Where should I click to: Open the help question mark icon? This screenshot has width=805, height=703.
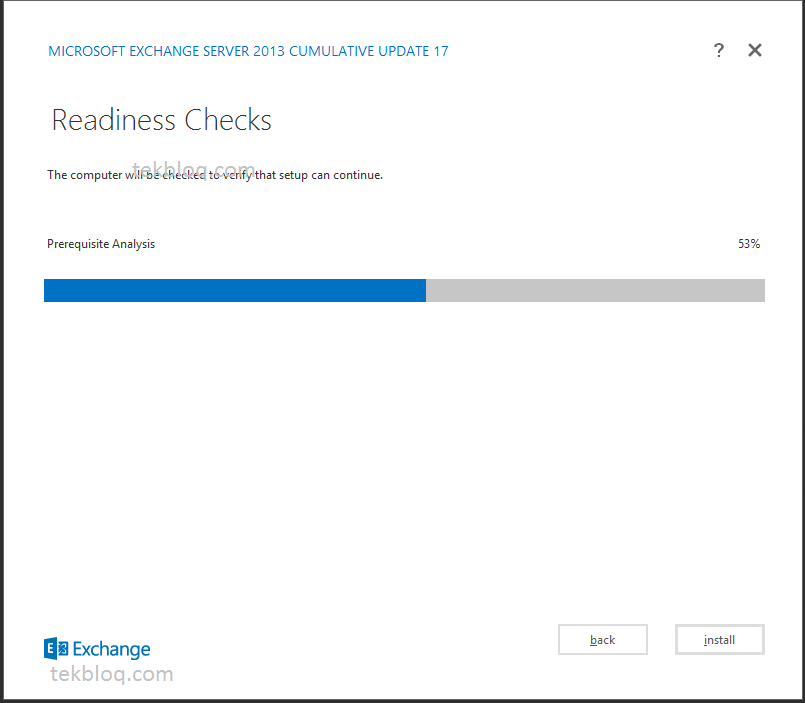[x=719, y=50]
